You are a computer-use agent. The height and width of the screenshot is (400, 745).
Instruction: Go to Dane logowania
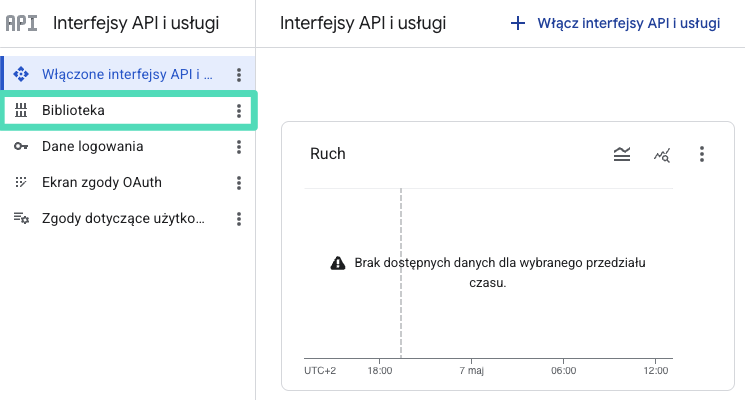tap(128, 146)
